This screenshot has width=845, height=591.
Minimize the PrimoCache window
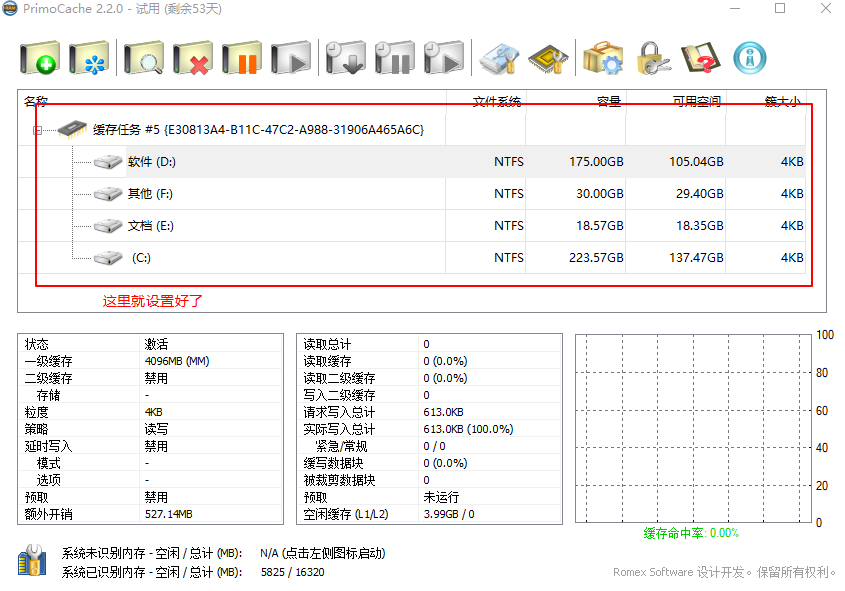[735, 9]
